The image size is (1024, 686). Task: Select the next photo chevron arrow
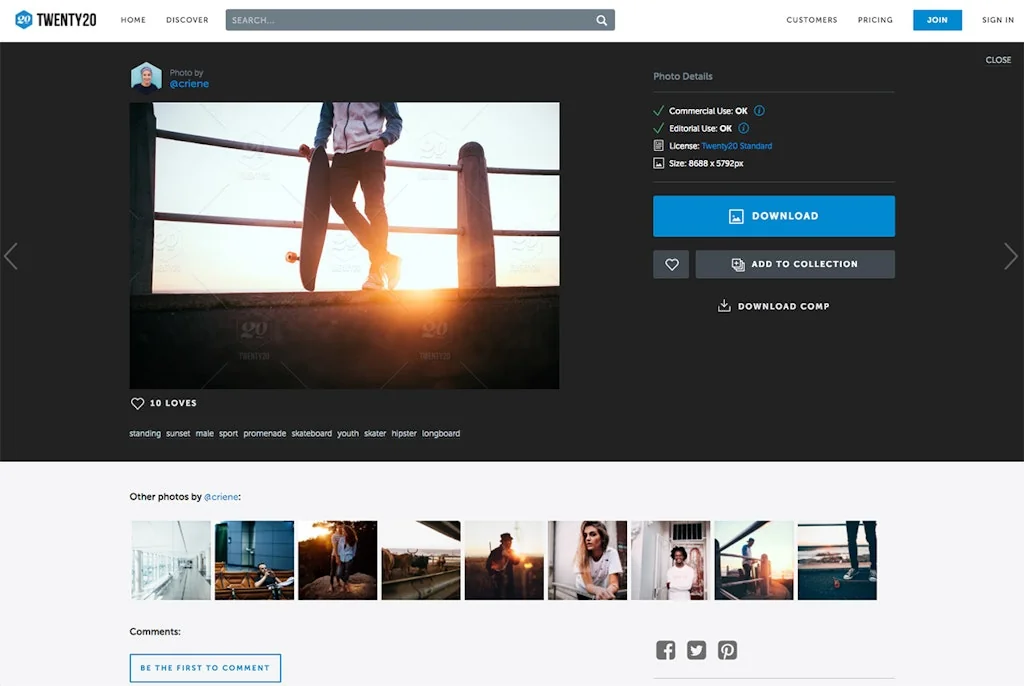1011,257
